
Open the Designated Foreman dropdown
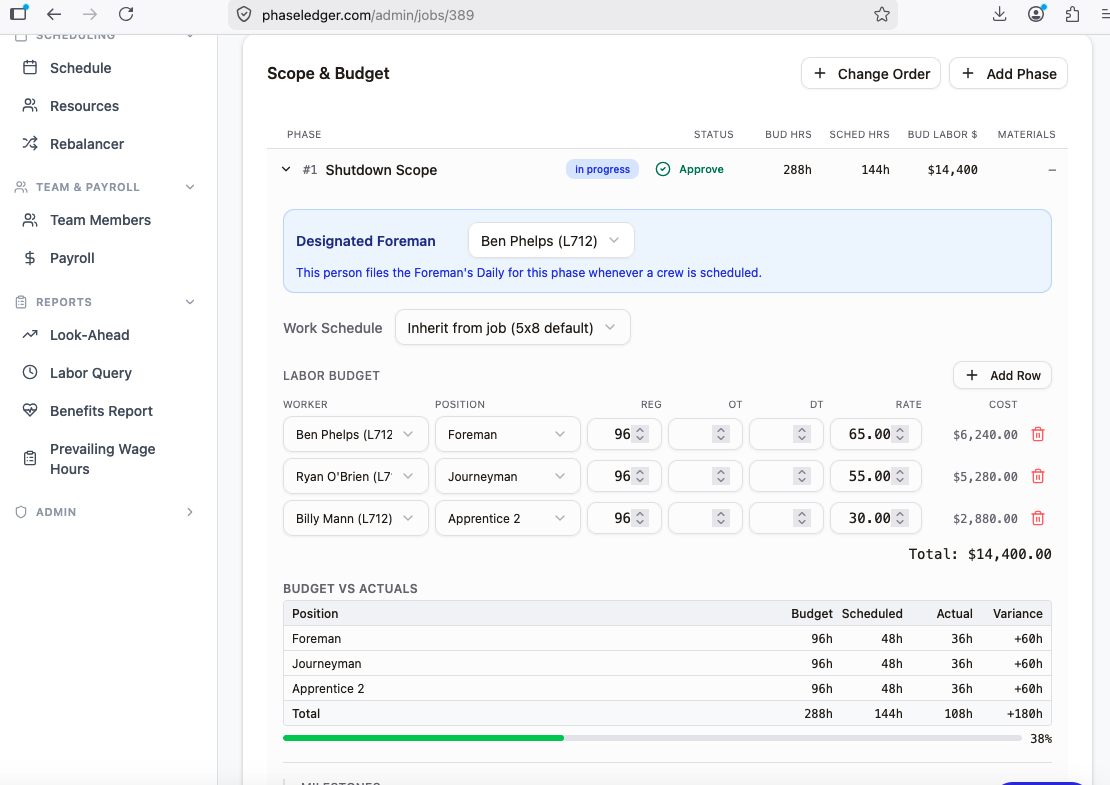coord(551,241)
